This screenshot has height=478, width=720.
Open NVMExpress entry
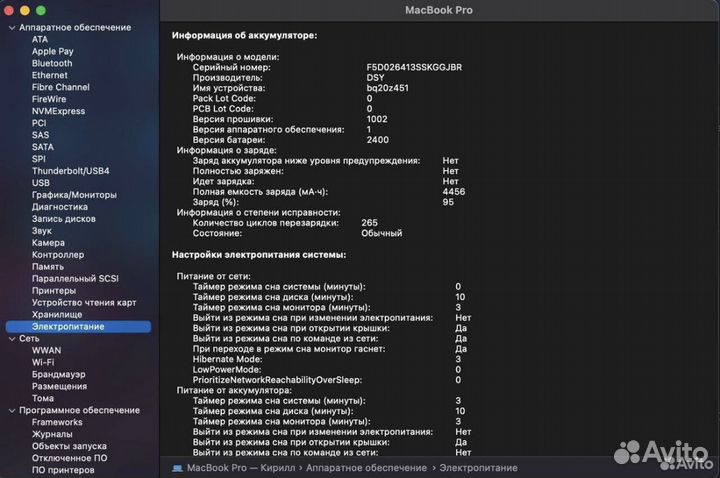[x=58, y=111]
